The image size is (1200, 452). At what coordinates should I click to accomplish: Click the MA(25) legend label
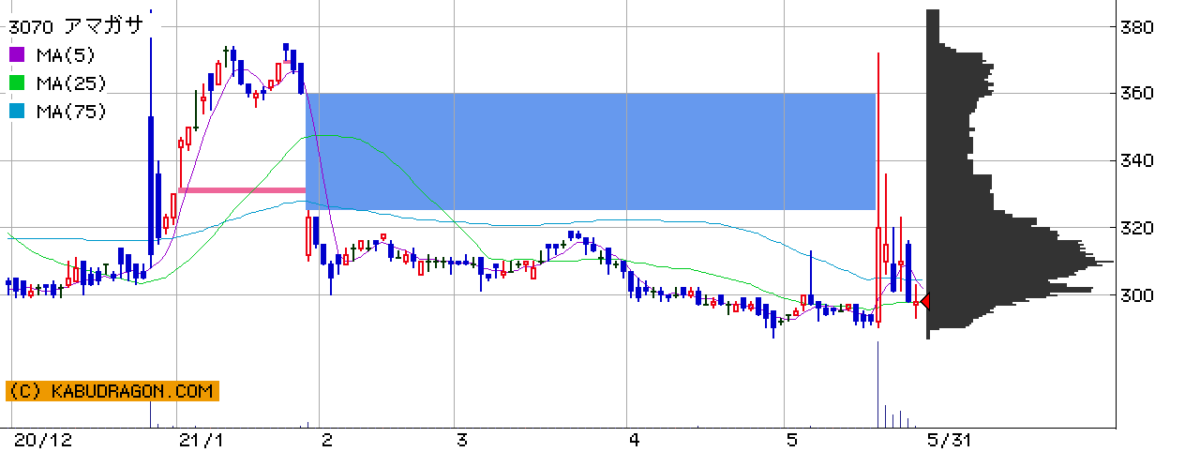click(69, 83)
